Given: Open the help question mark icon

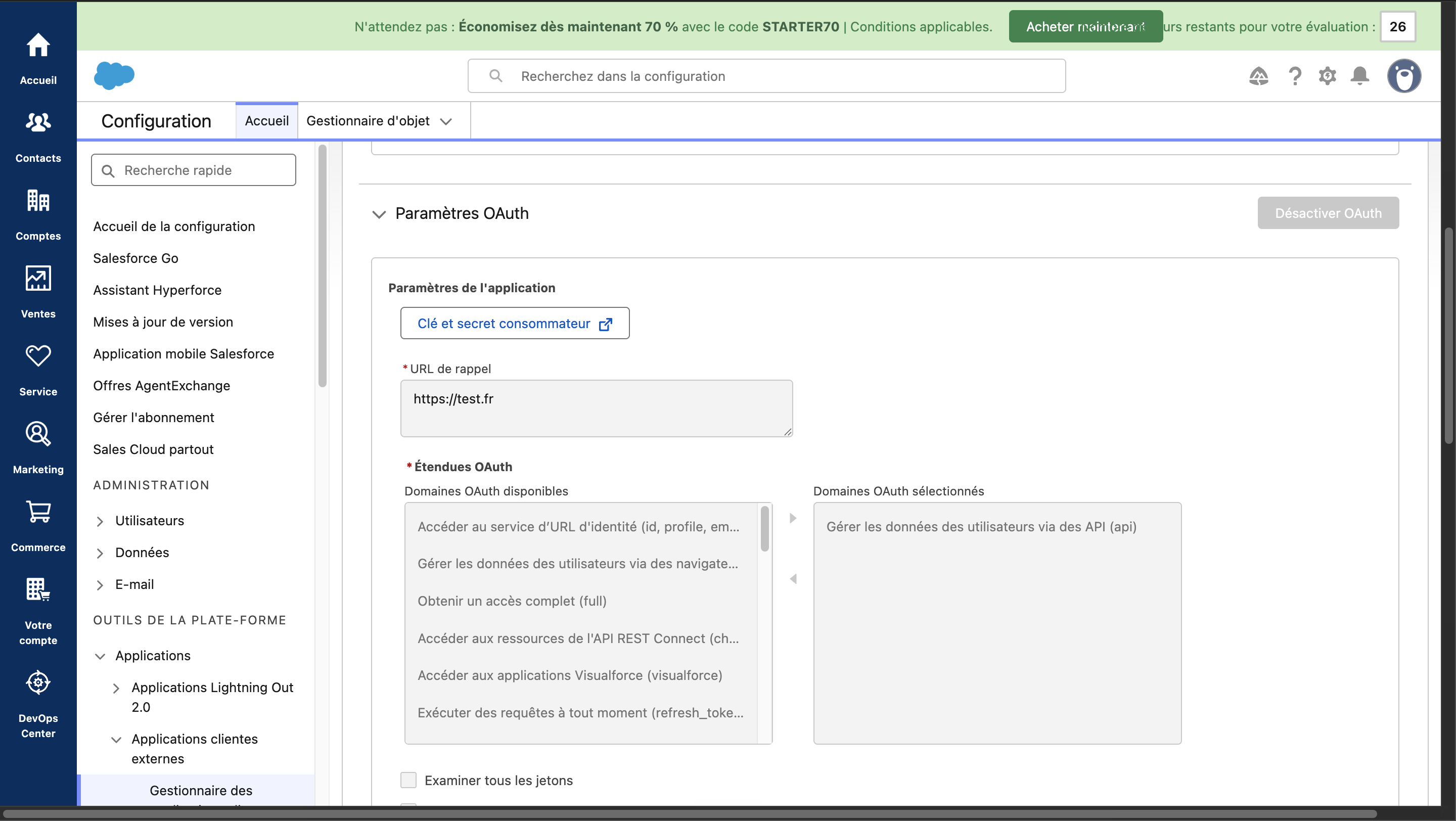Looking at the screenshot, I should tap(1294, 76).
